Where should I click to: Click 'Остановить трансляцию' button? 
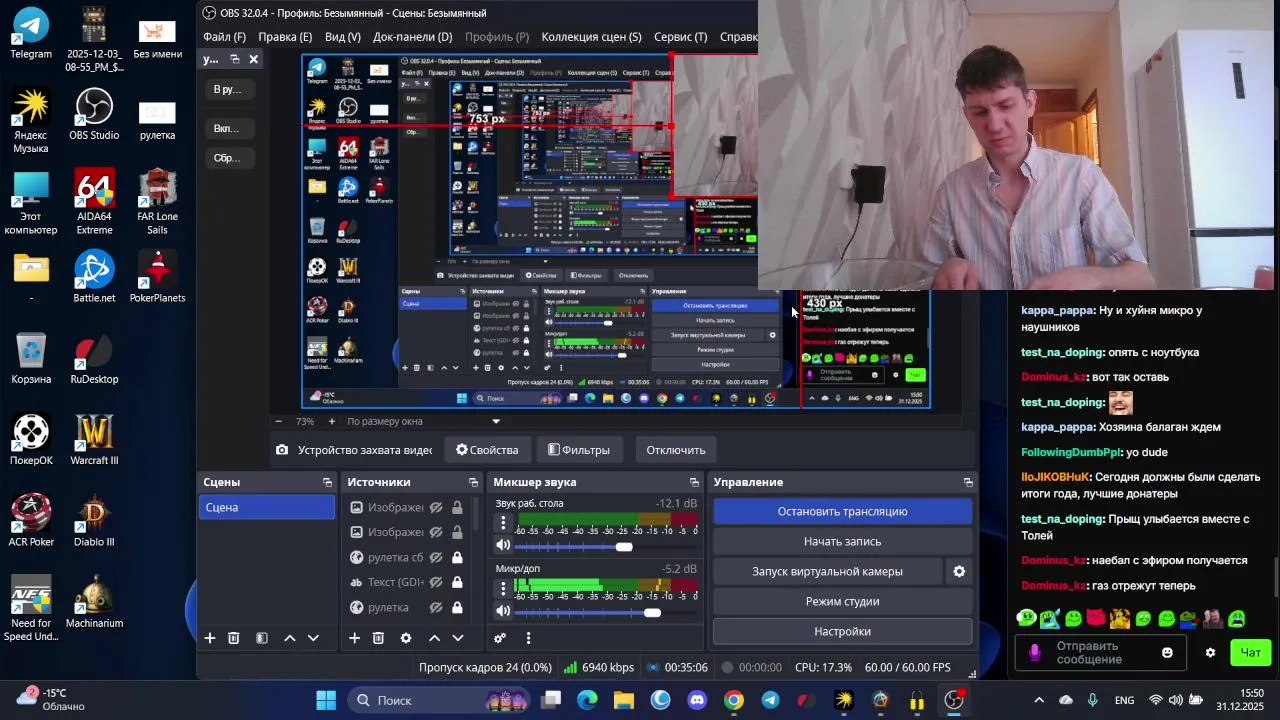coord(842,511)
